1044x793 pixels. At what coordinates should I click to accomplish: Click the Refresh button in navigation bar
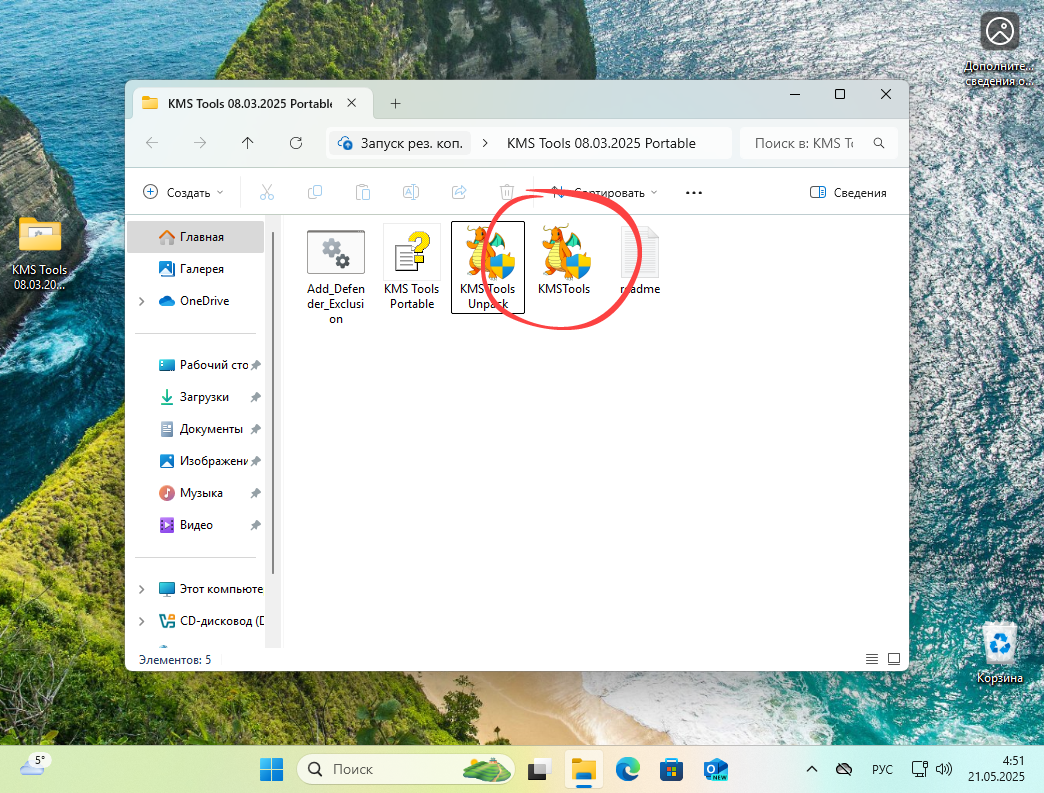point(295,143)
